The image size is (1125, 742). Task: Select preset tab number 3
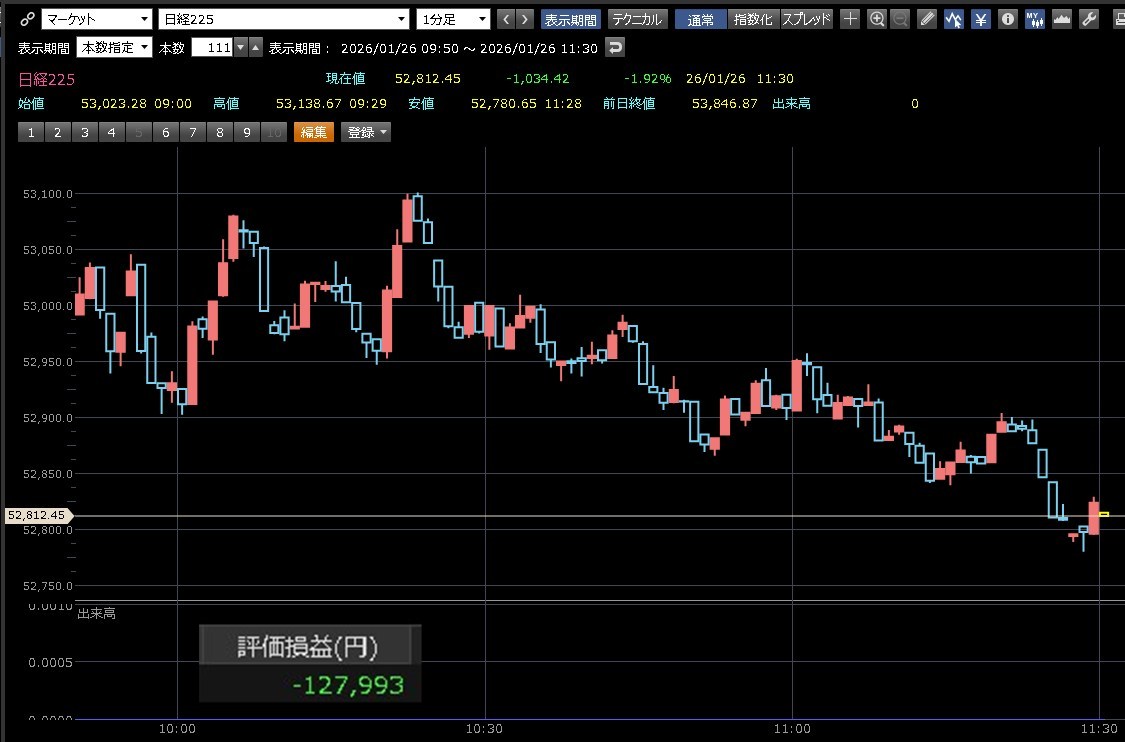click(x=85, y=132)
